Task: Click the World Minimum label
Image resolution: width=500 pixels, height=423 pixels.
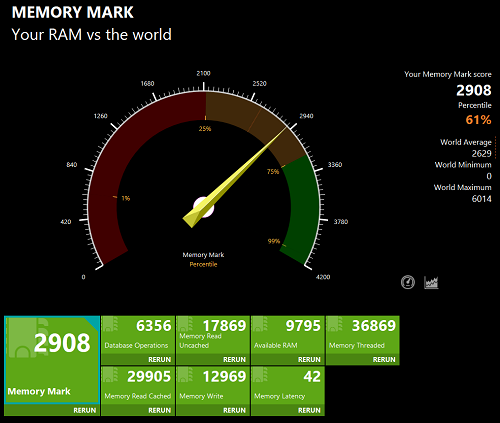Action: click(463, 165)
